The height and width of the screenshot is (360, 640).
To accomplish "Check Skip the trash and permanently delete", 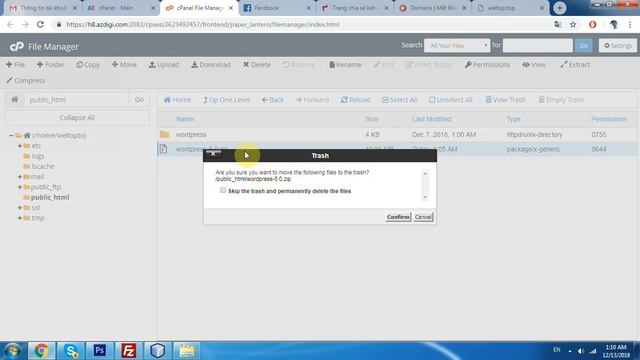I will (x=223, y=190).
